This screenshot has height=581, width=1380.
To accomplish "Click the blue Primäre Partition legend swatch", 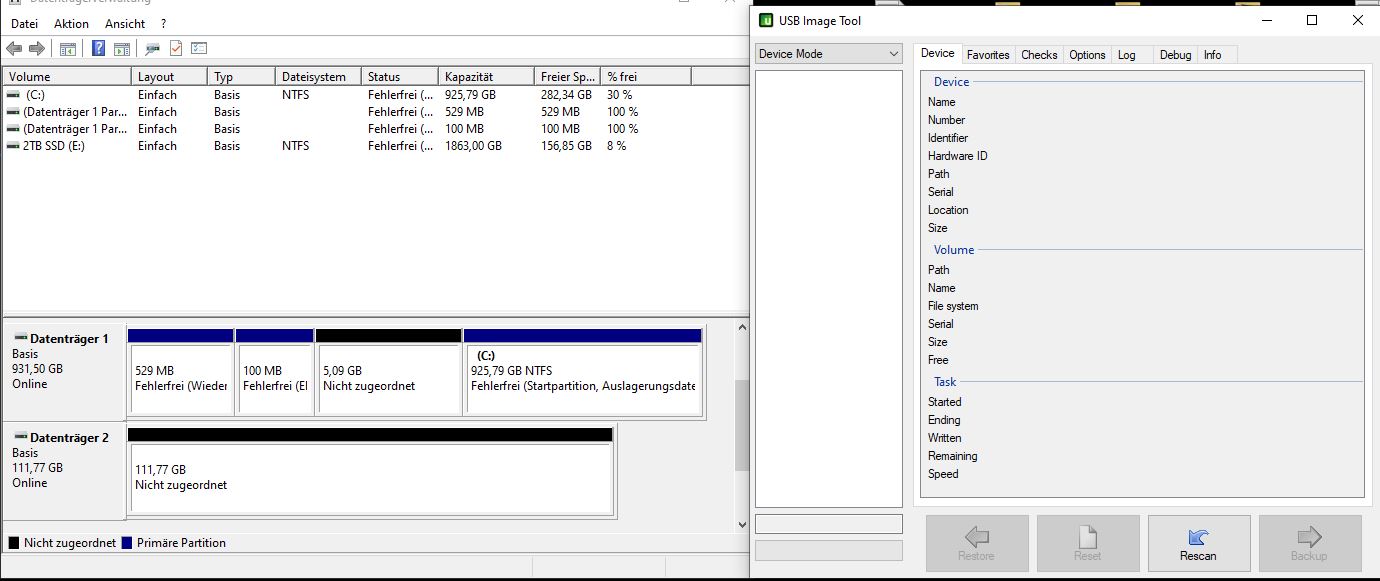I will (x=126, y=543).
